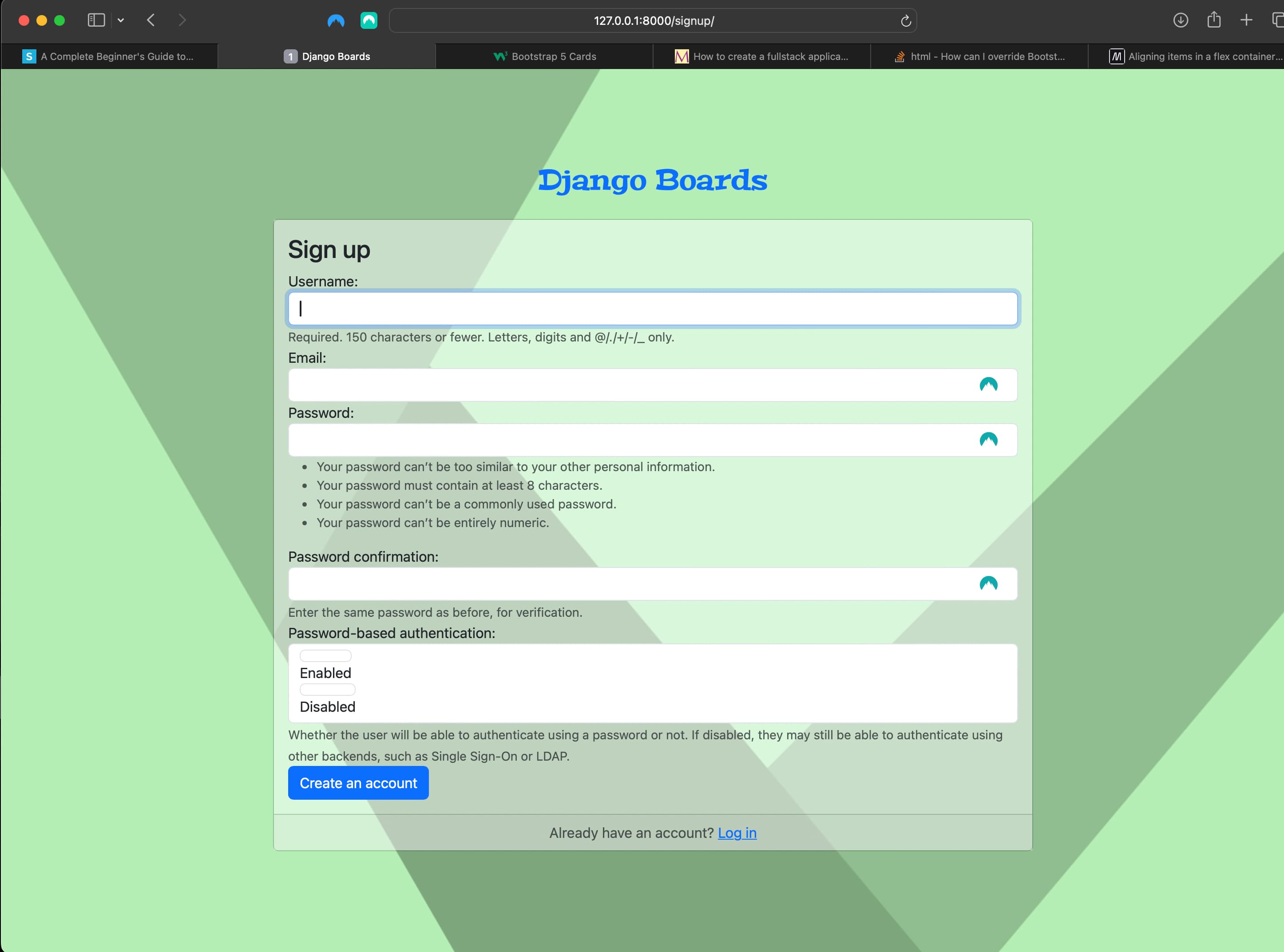
Task: Show the tab overview icon
Action: coord(1278,20)
